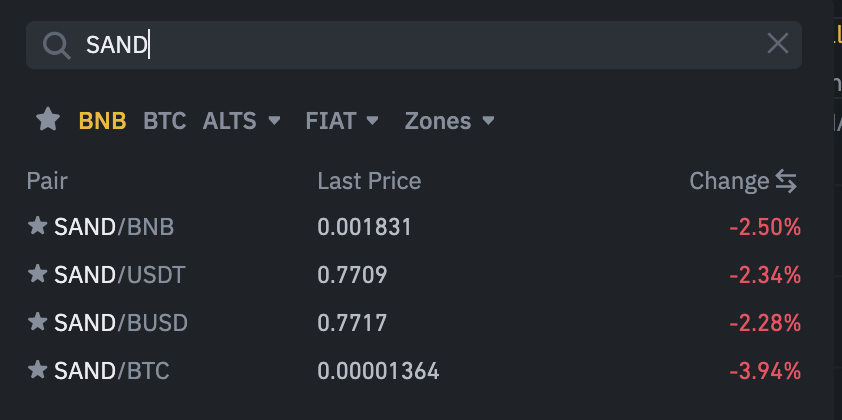
Task: Favorite the SAND/USDT pair star
Action: [x=38, y=274]
